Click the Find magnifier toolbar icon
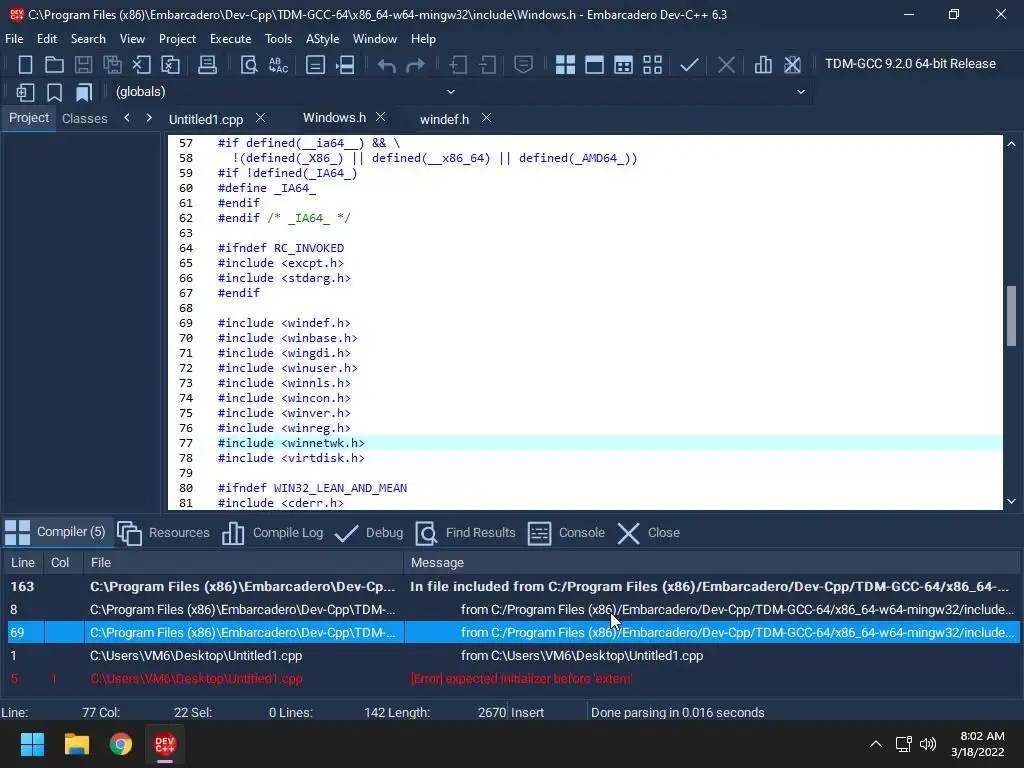The width and height of the screenshot is (1024, 768). coord(249,64)
